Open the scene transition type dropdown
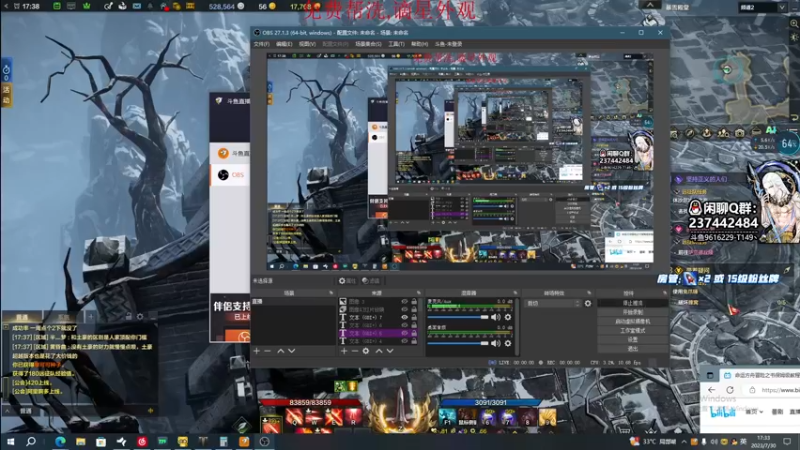The image size is (800, 450). (554, 303)
